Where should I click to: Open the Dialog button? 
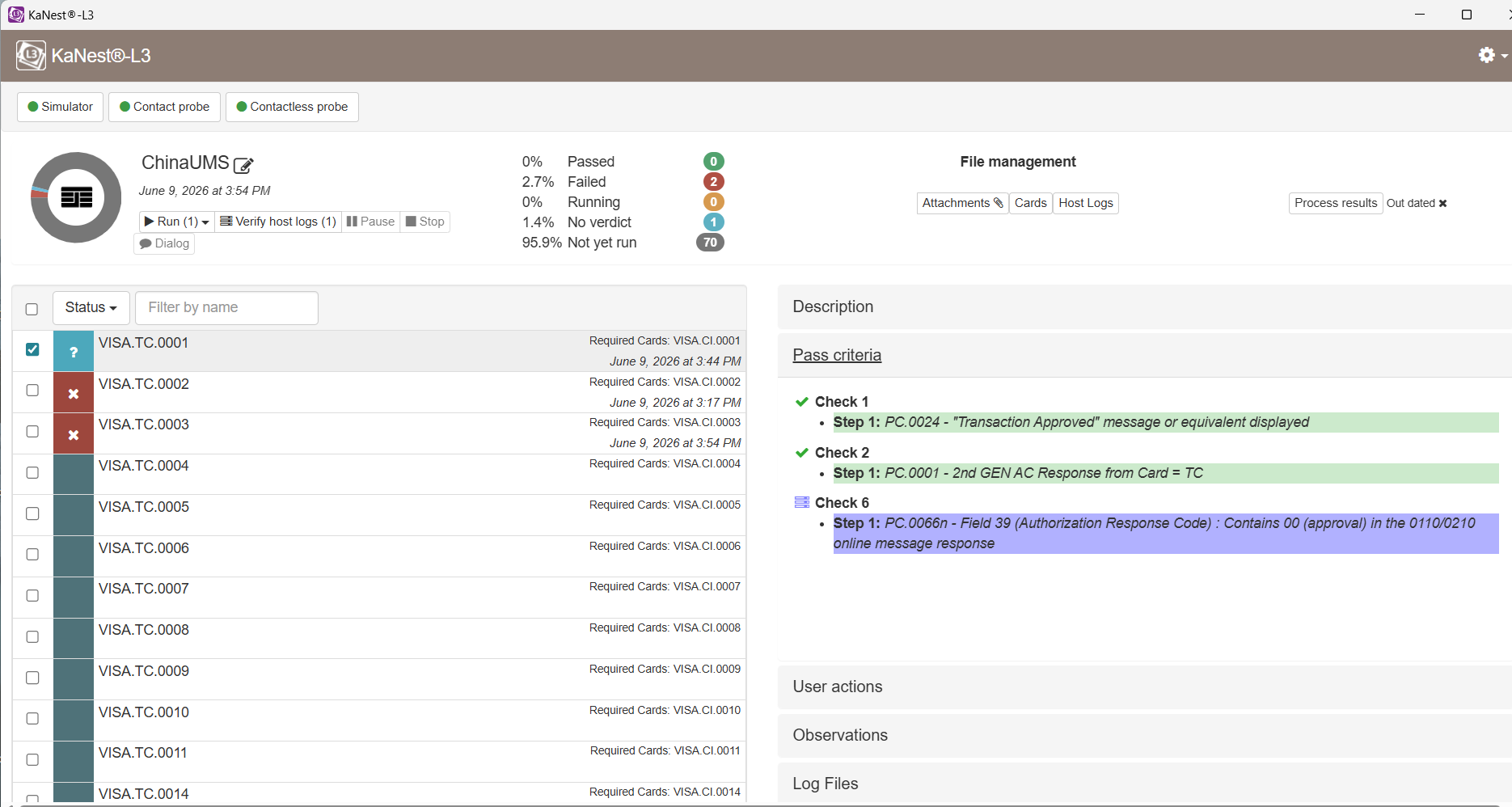coord(164,243)
